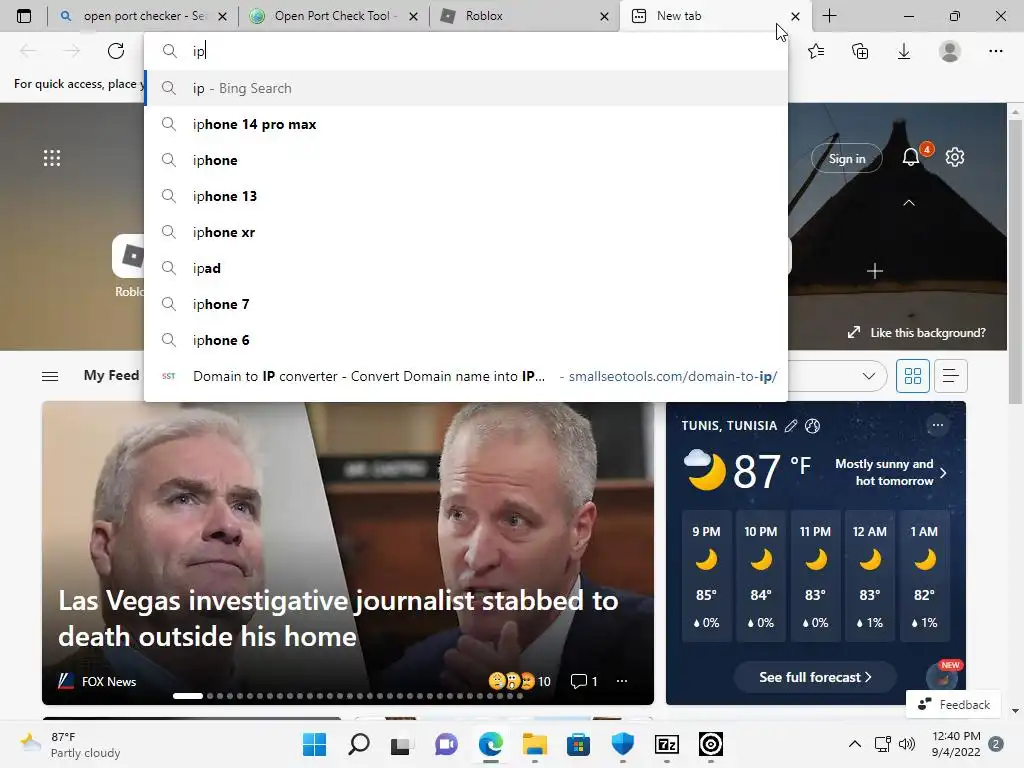The width and height of the screenshot is (1024, 768).
Task: Open the app launcher grid icon
Action: coord(52,158)
